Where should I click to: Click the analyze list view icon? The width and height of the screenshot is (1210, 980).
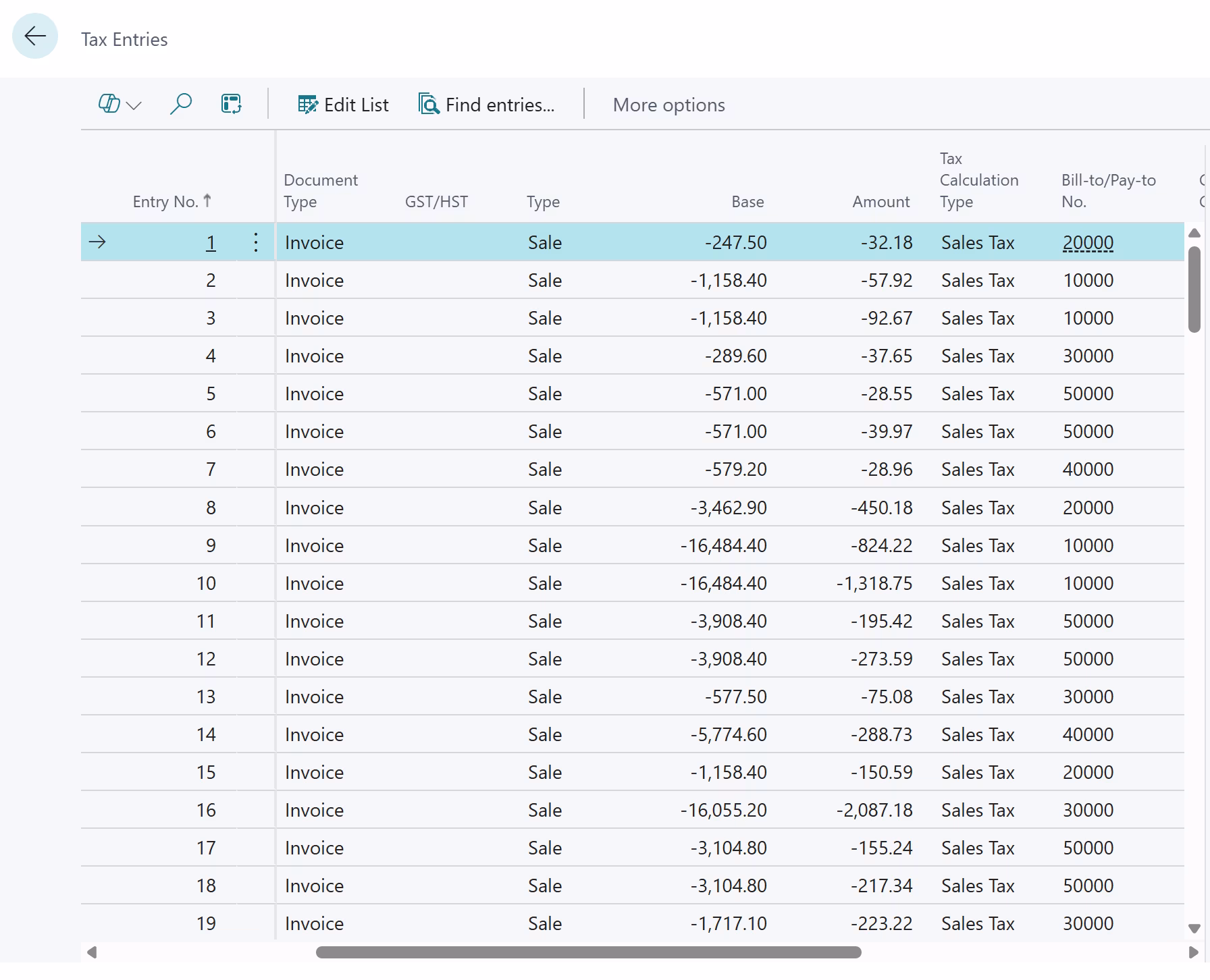click(231, 105)
